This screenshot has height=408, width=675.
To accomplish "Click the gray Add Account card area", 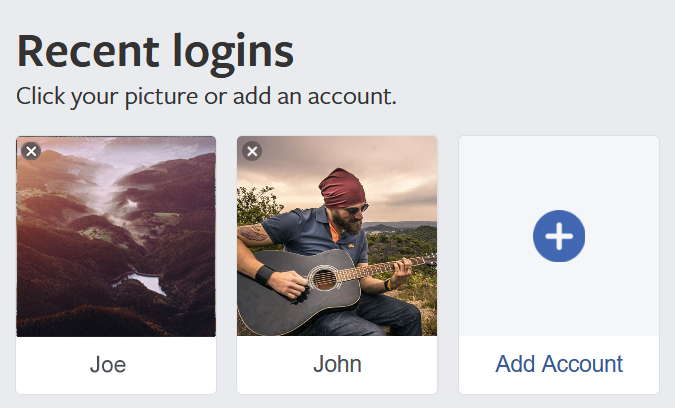I will pos(558,180).
